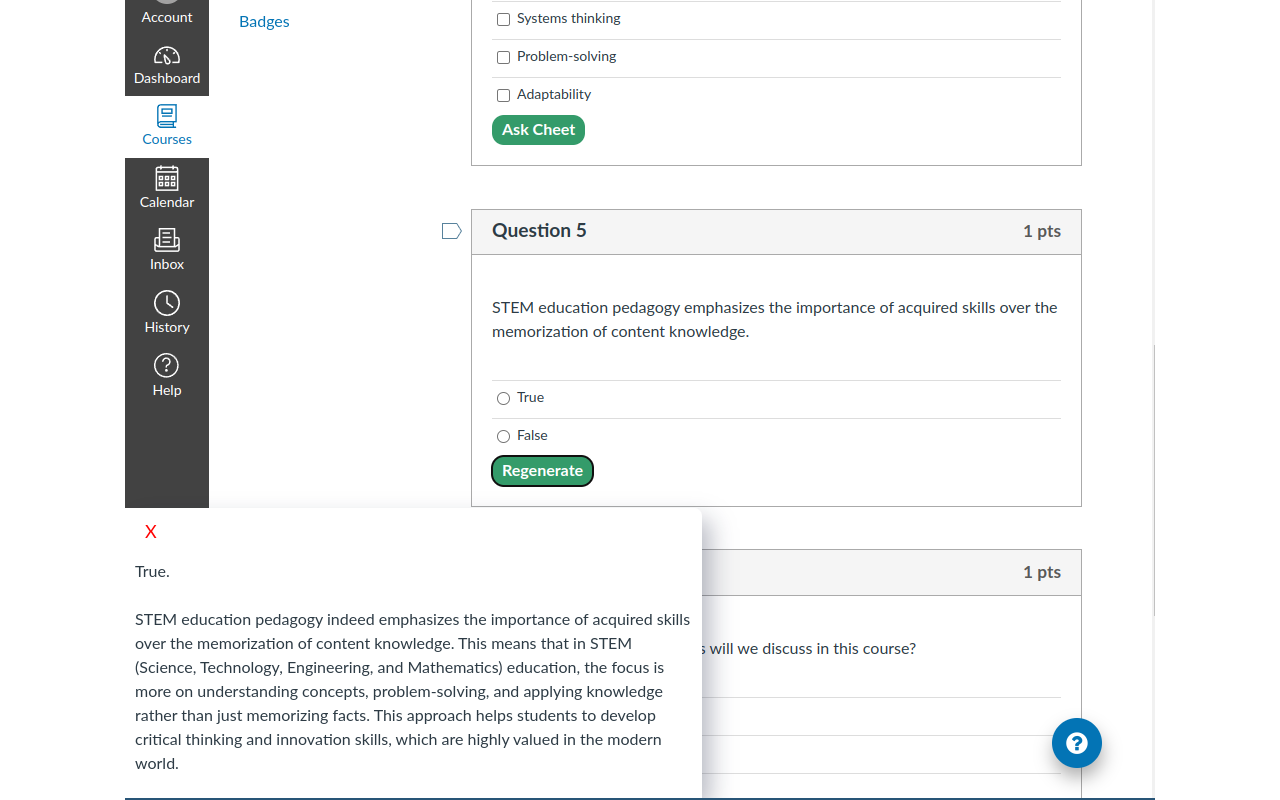Screen dimensions: 1280x800
Task: Click the Question 5 header title
Action: [x=539, y=231]
